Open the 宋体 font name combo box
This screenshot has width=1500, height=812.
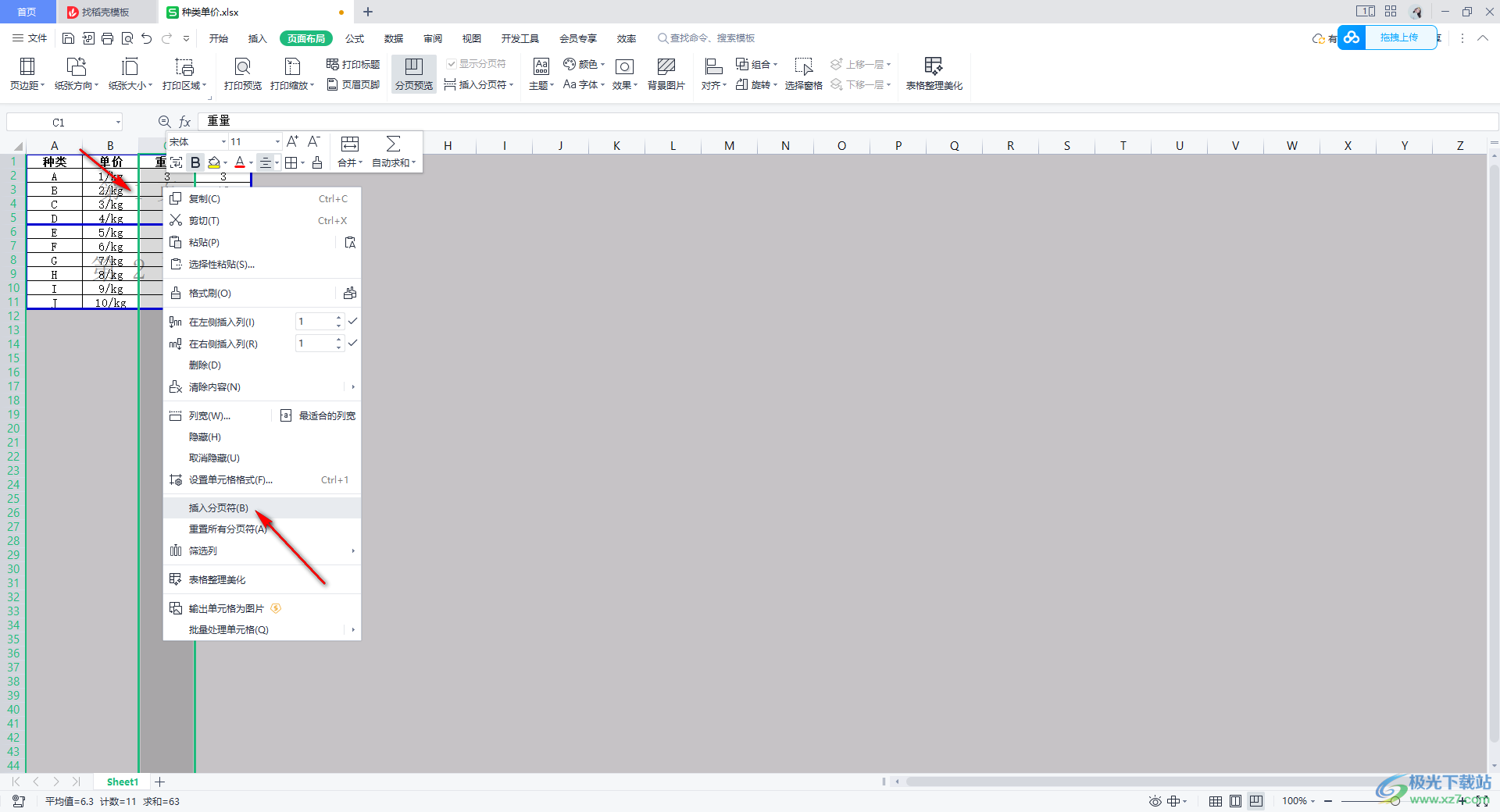[x=197, y=141]
